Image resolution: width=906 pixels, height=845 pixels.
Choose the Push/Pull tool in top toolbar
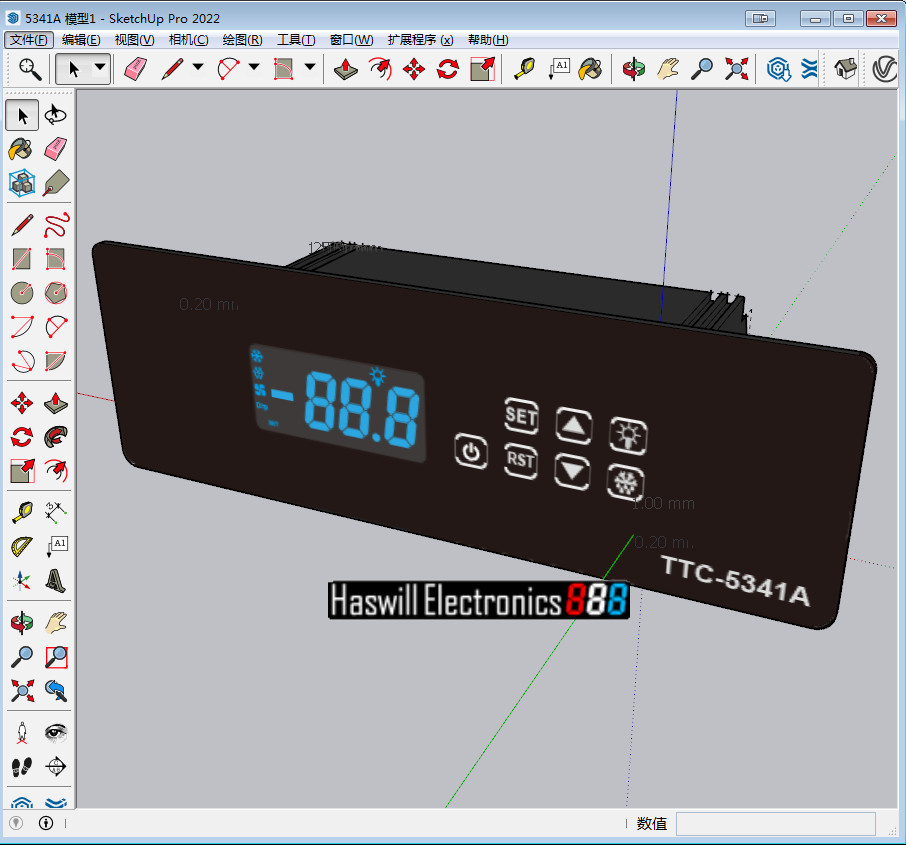pos(346,69)
